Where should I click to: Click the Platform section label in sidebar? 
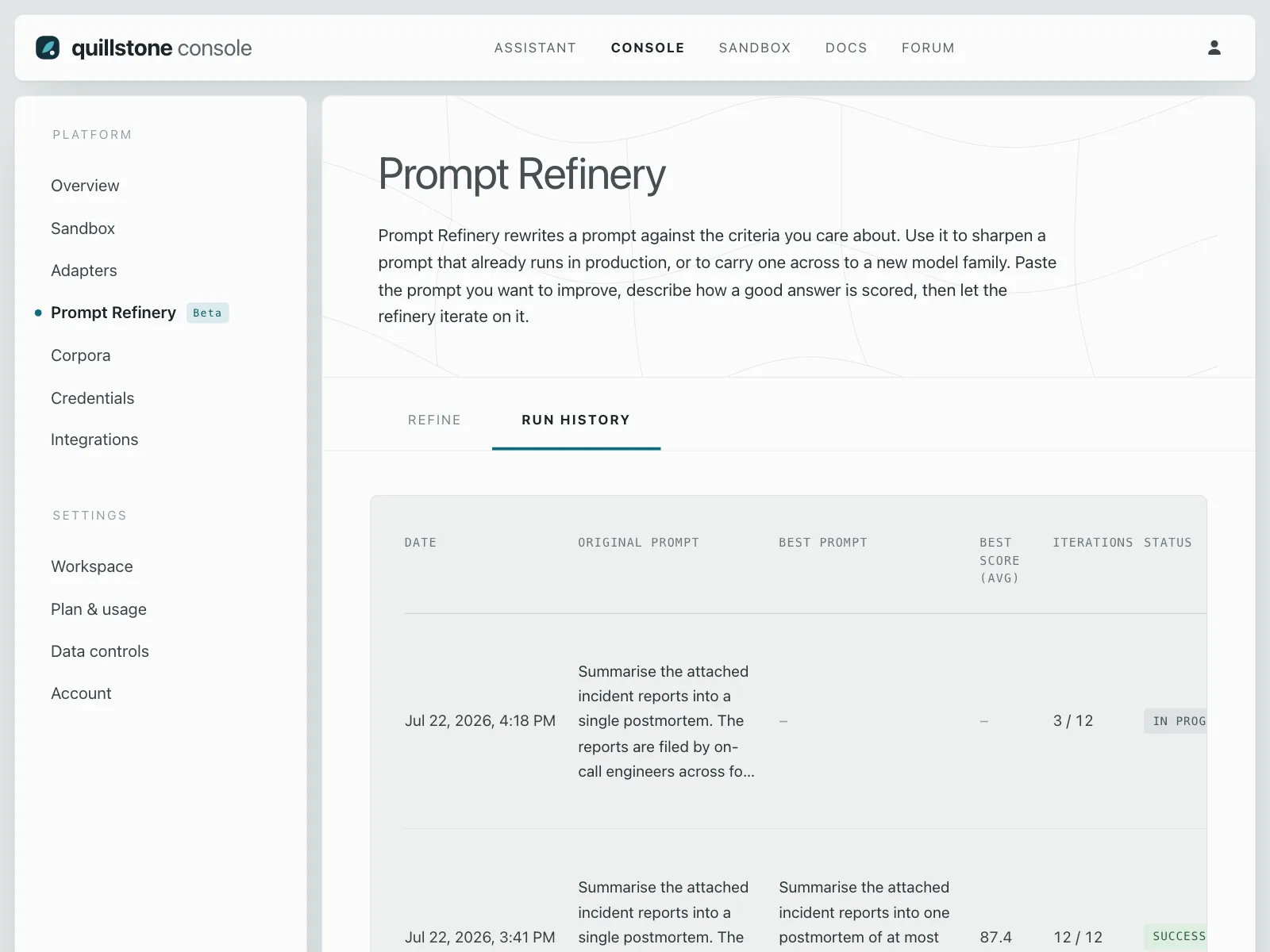coord(92,135)
